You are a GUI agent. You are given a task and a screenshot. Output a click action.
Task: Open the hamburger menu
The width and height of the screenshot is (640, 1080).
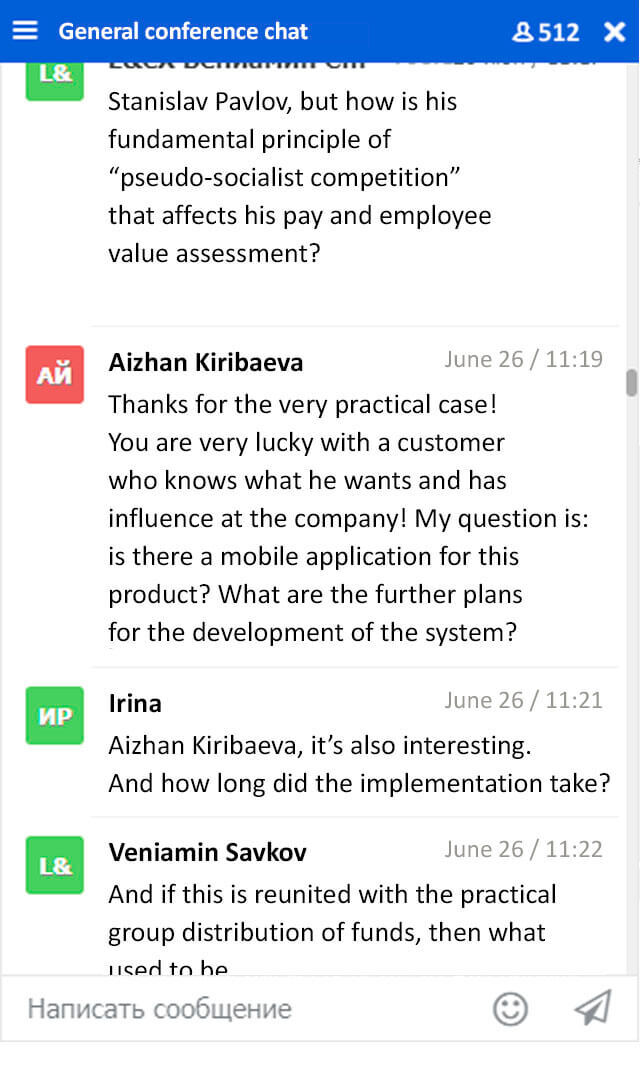(25, 31)
